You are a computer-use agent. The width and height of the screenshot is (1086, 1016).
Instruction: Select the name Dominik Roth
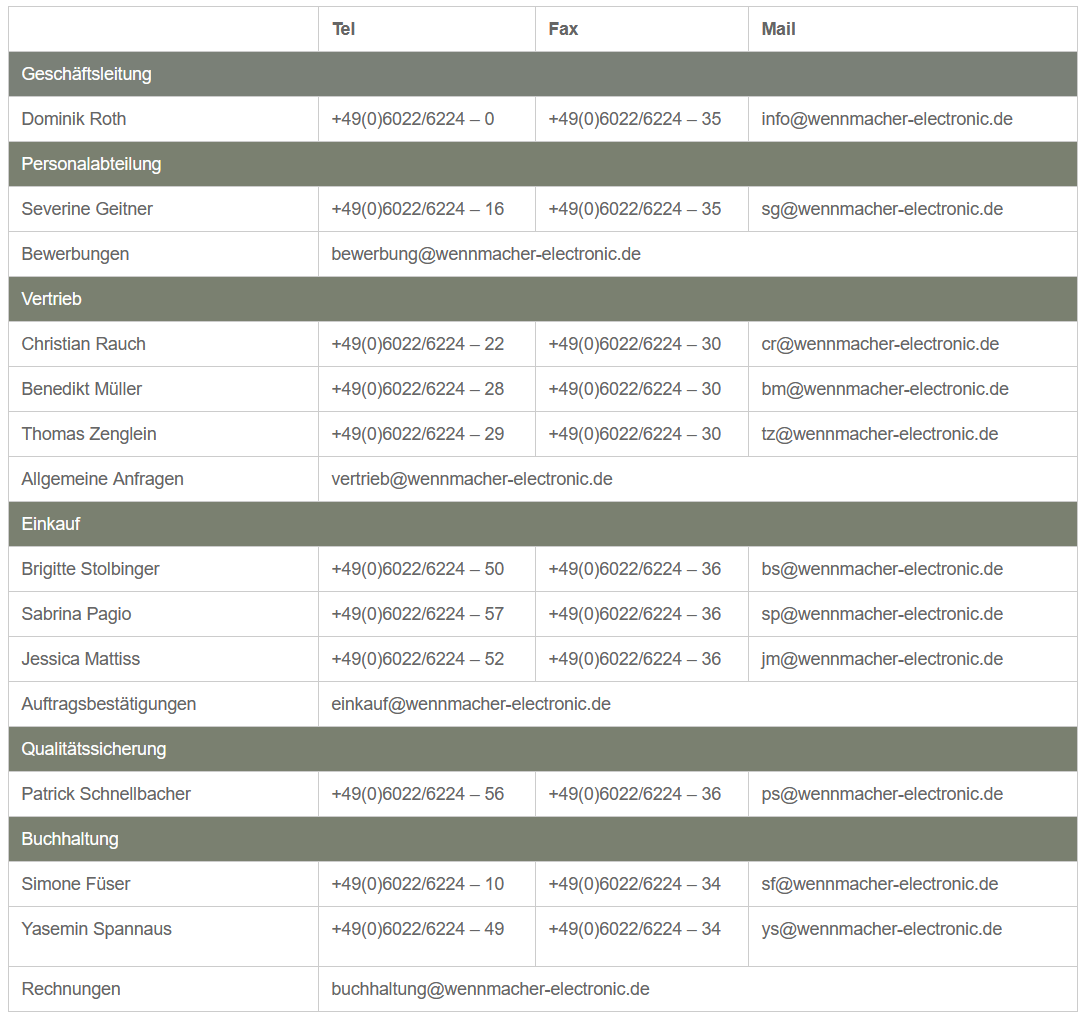coord(73,119)
